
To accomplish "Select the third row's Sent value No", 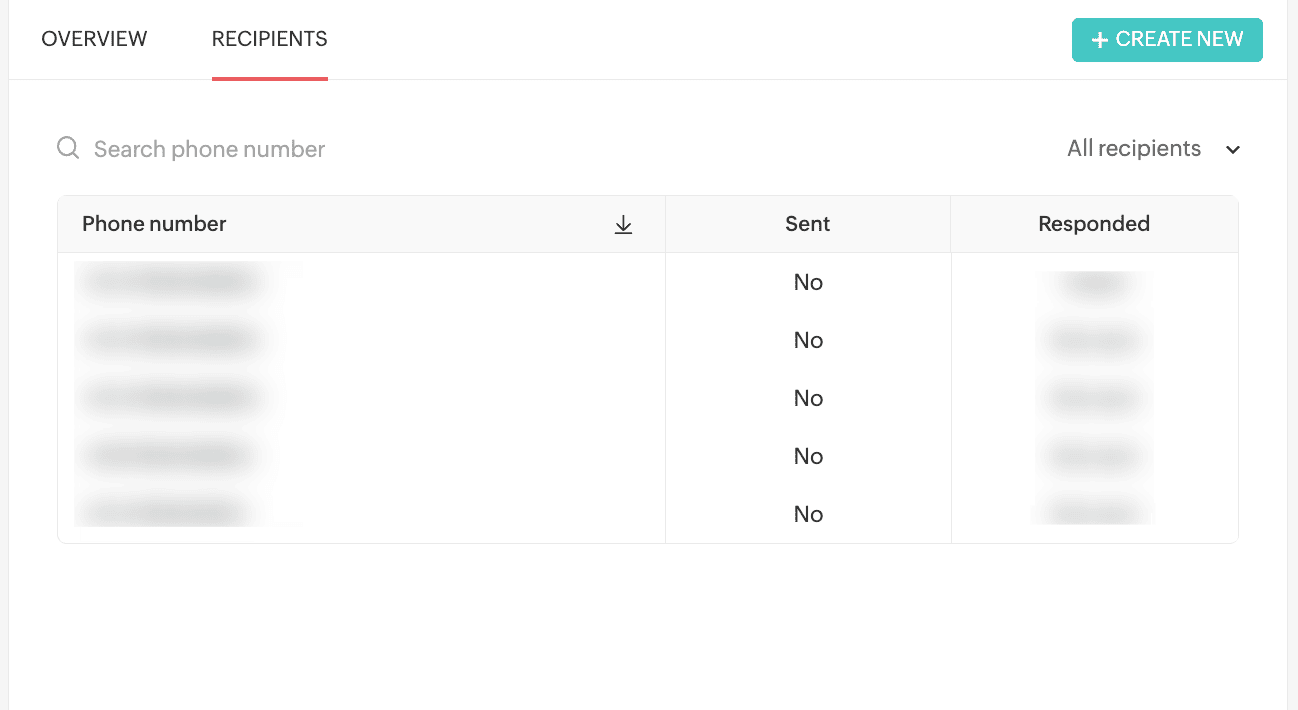I will click(808, 399).
